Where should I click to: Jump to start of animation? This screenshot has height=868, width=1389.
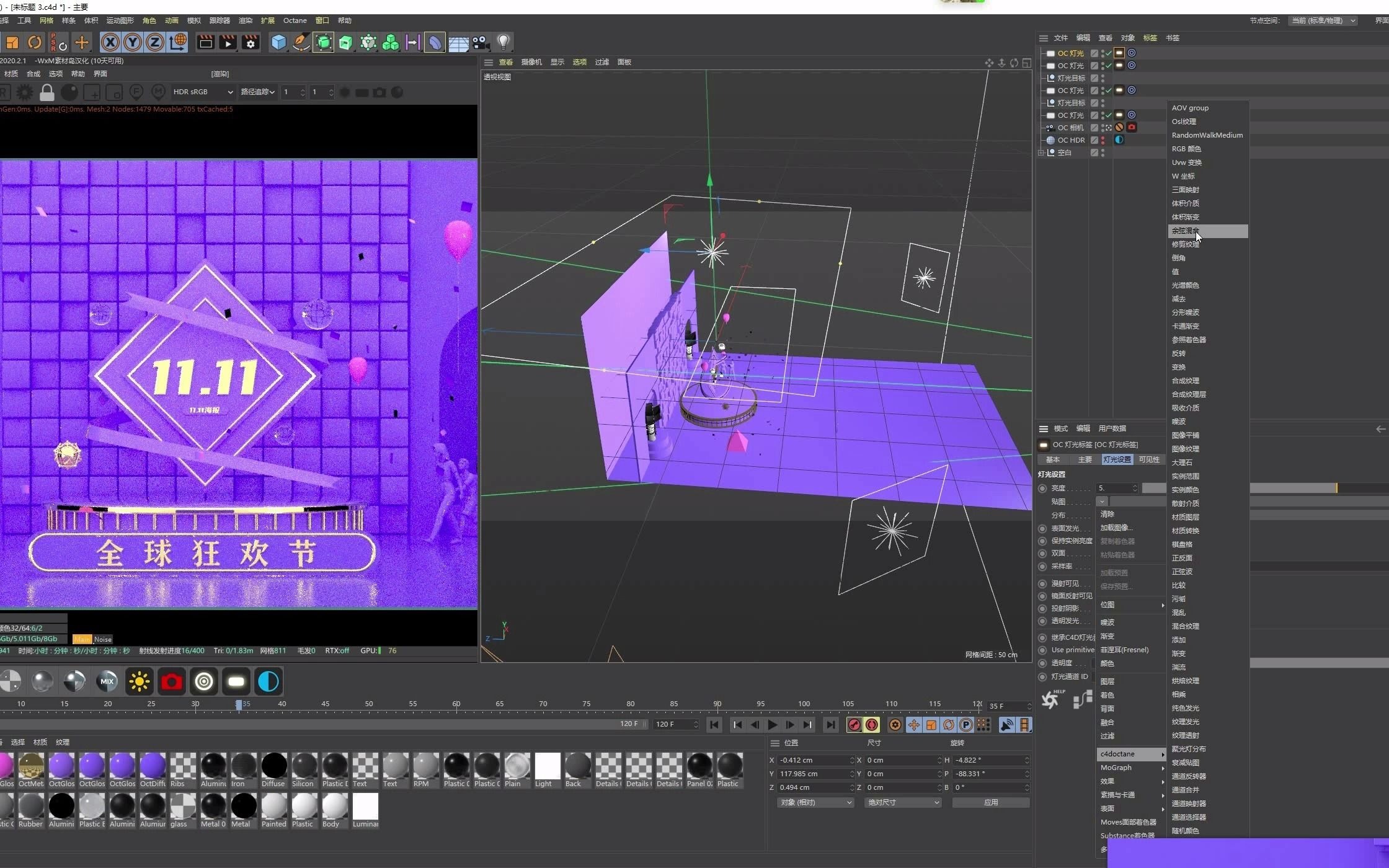click(x=714, y=724)
